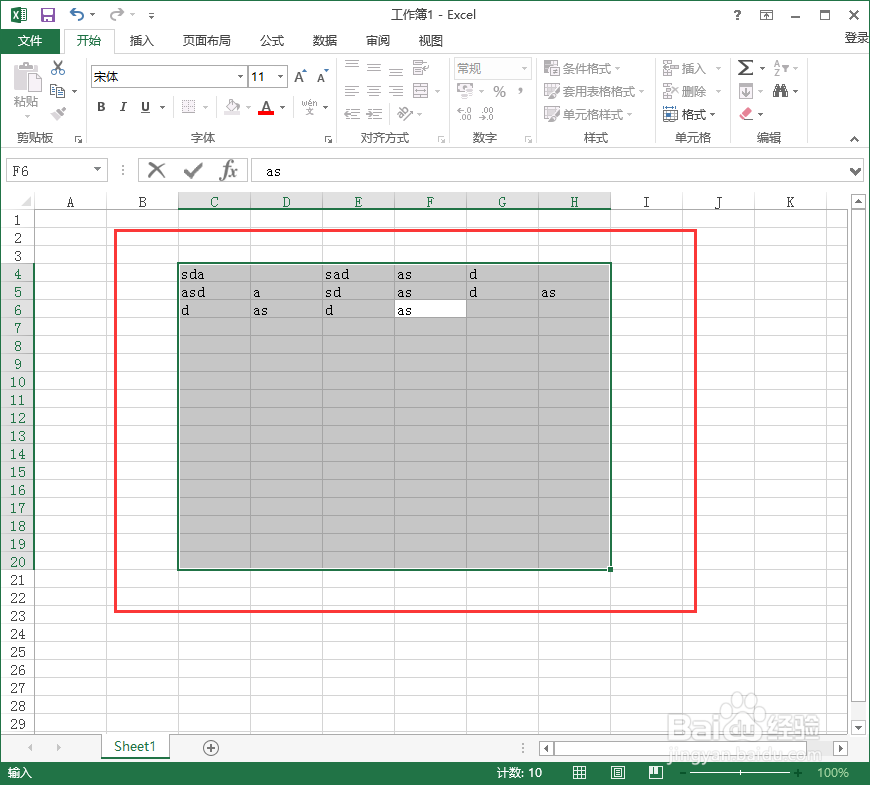Viewport: 870px width, 785px height.
Task: Switch to the 插入 tab
Action: click(x=141, y=40)
